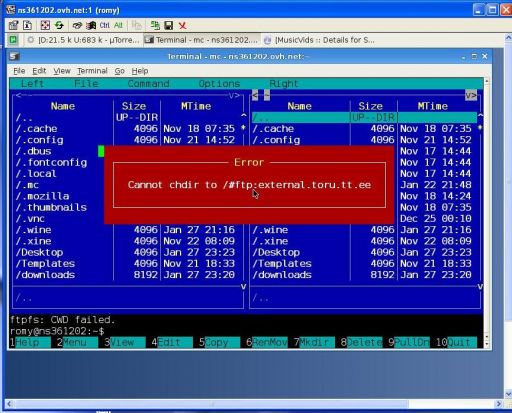This screenshot has height=413, width=512.
Task: Click the 5 Copy function key button
Action: tap(217, 342)
